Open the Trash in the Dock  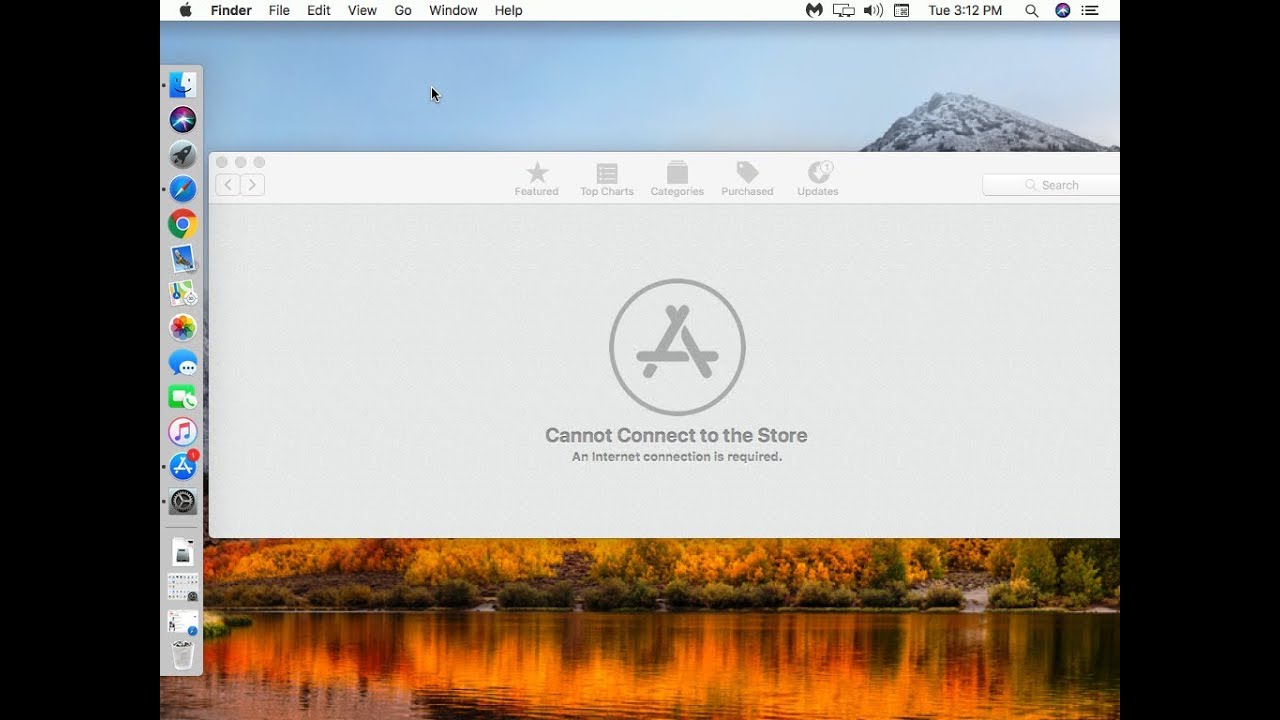point(182,654)
